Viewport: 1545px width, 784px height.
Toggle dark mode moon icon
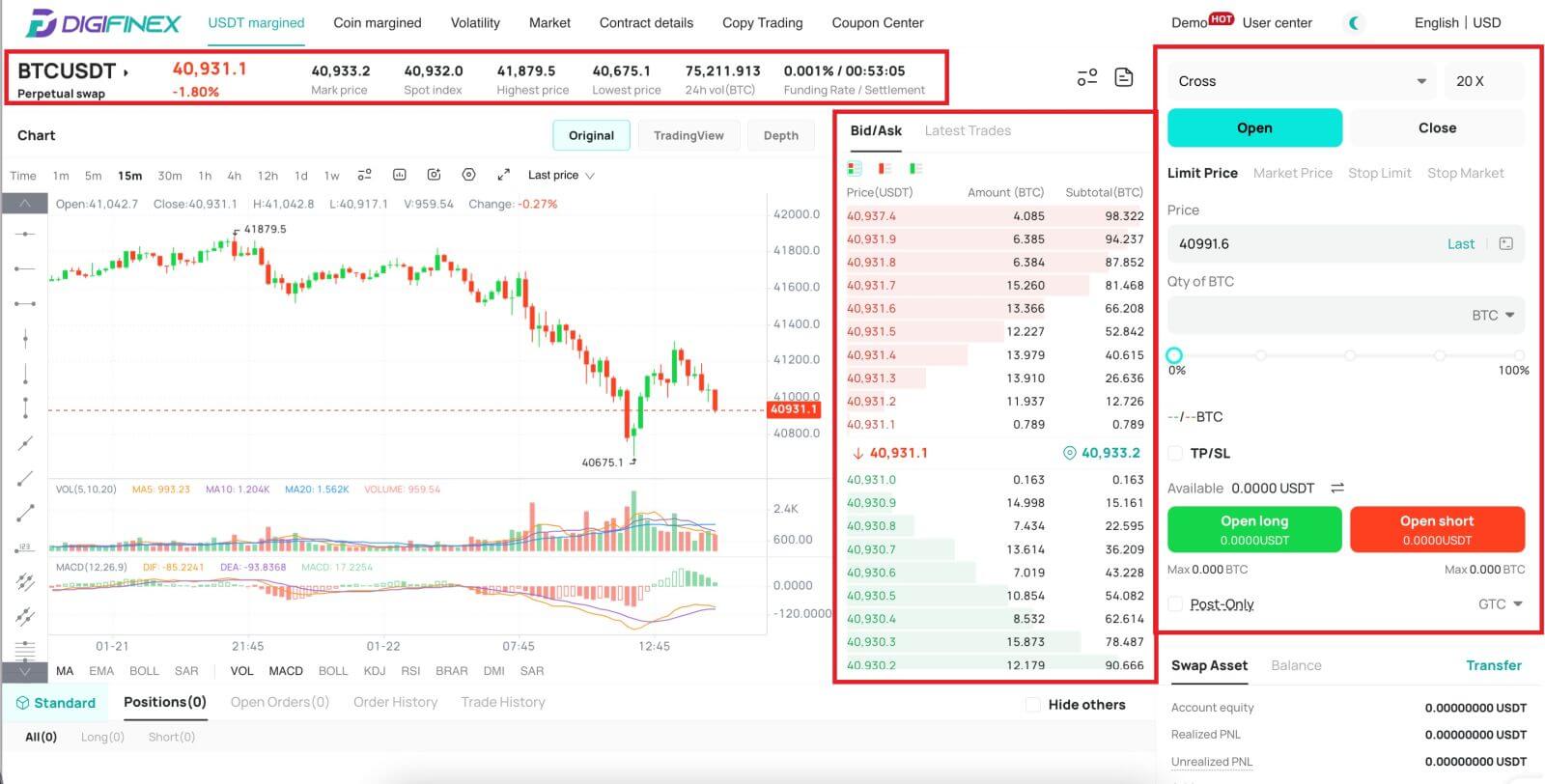pos(1355,22)
